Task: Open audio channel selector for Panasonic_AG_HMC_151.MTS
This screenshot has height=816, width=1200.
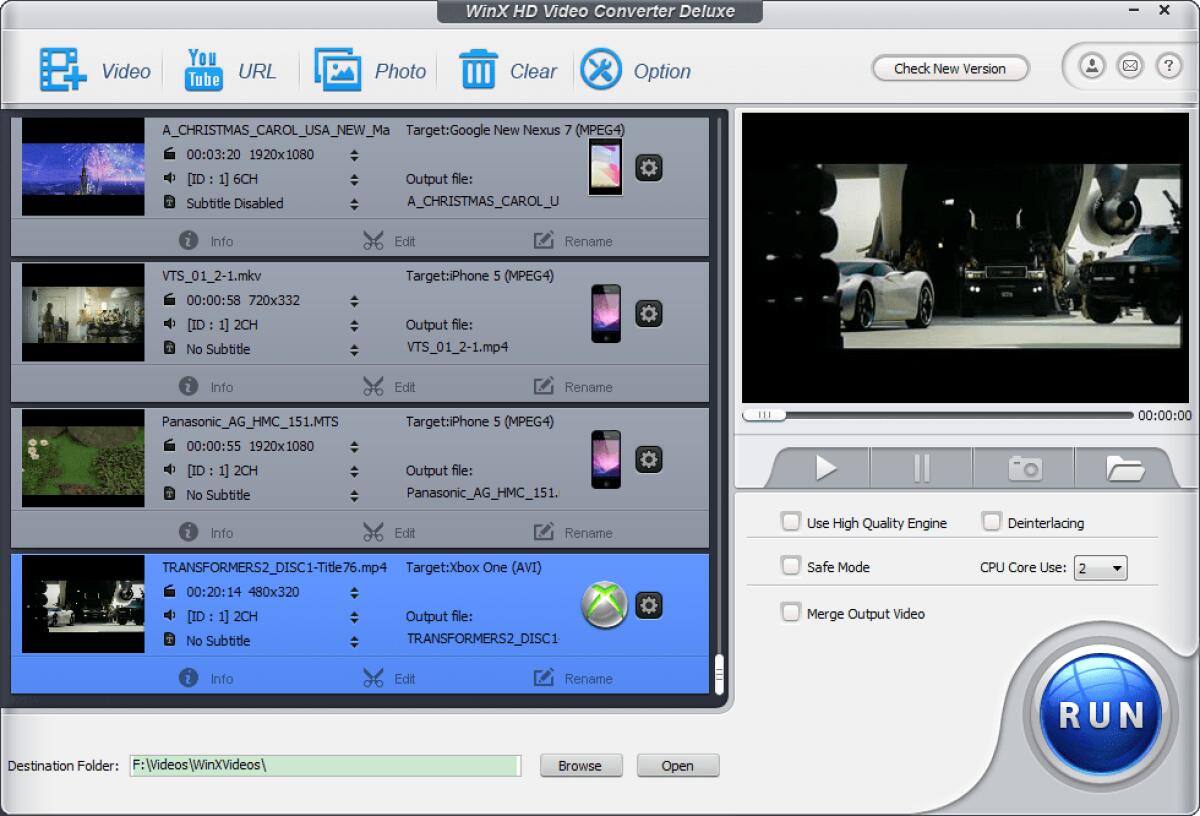Action: pyautogui.click(x=355, y=470)
